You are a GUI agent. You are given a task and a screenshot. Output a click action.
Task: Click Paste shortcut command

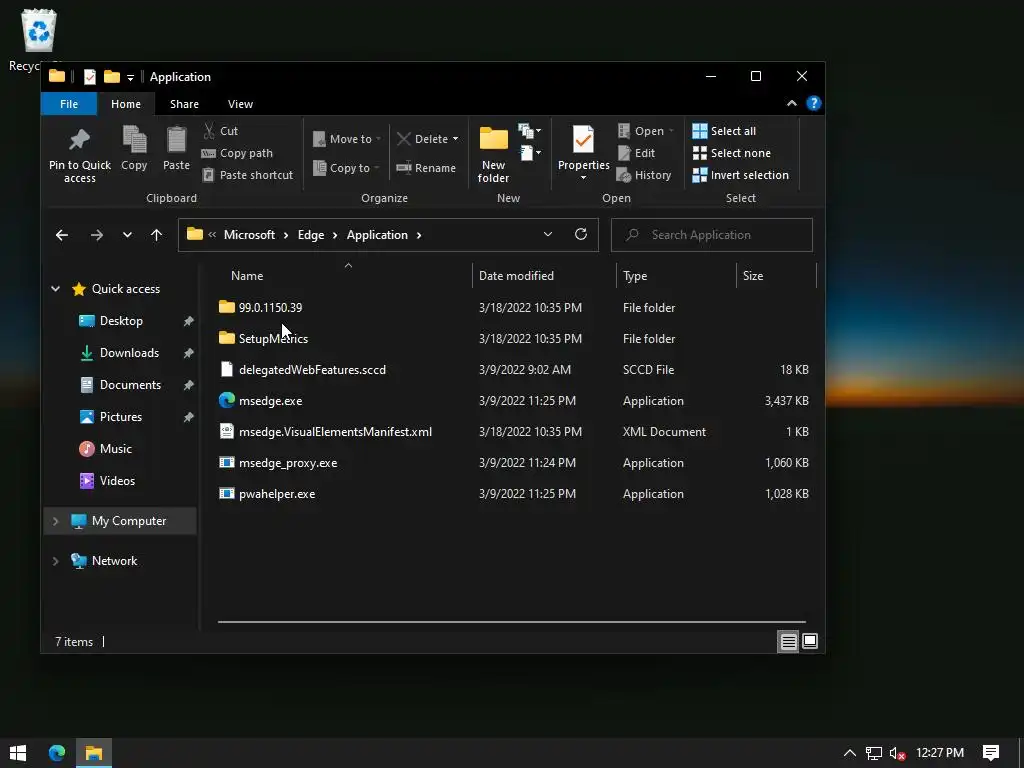[x=248, y=175]
